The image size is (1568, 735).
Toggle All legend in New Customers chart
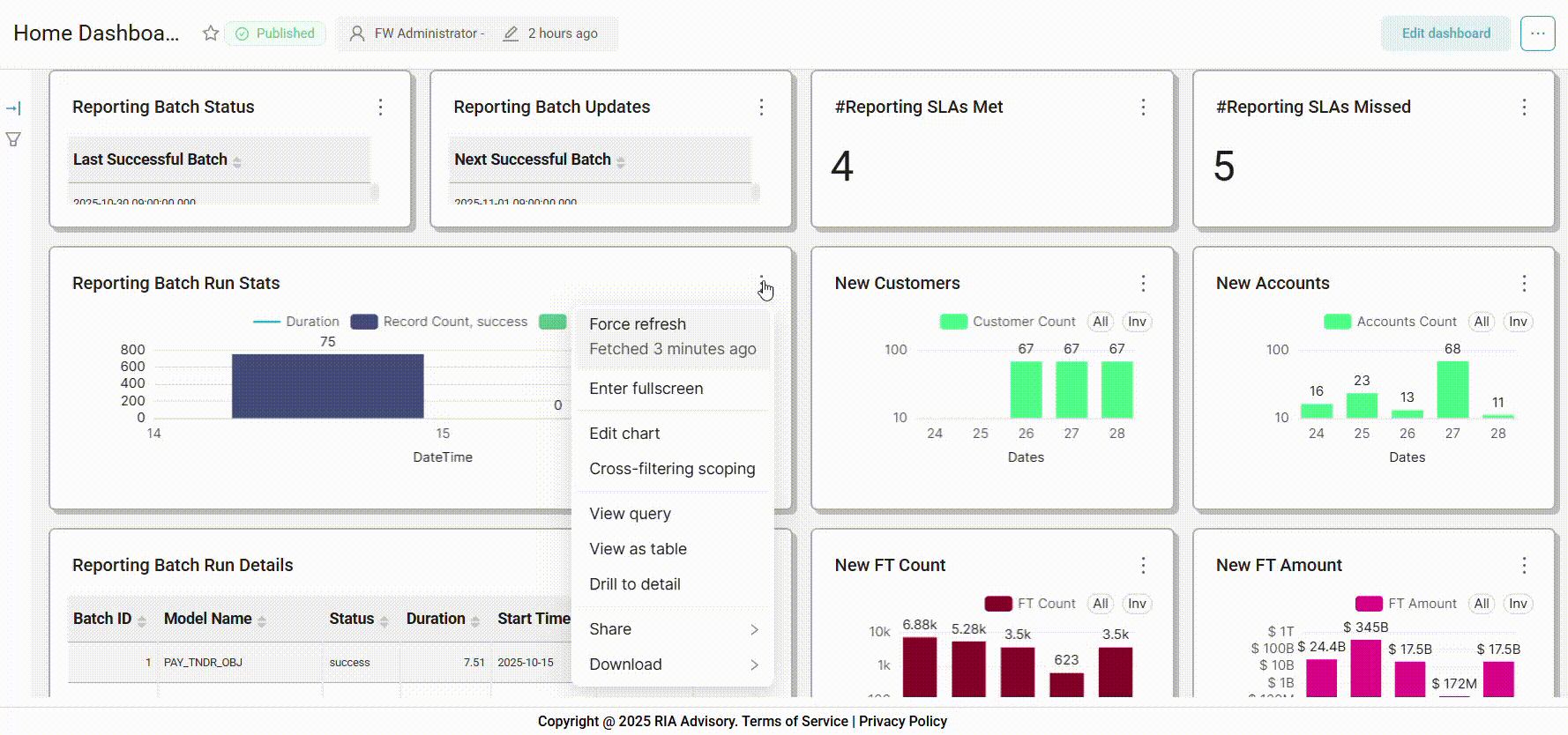tap(1100, 322)
